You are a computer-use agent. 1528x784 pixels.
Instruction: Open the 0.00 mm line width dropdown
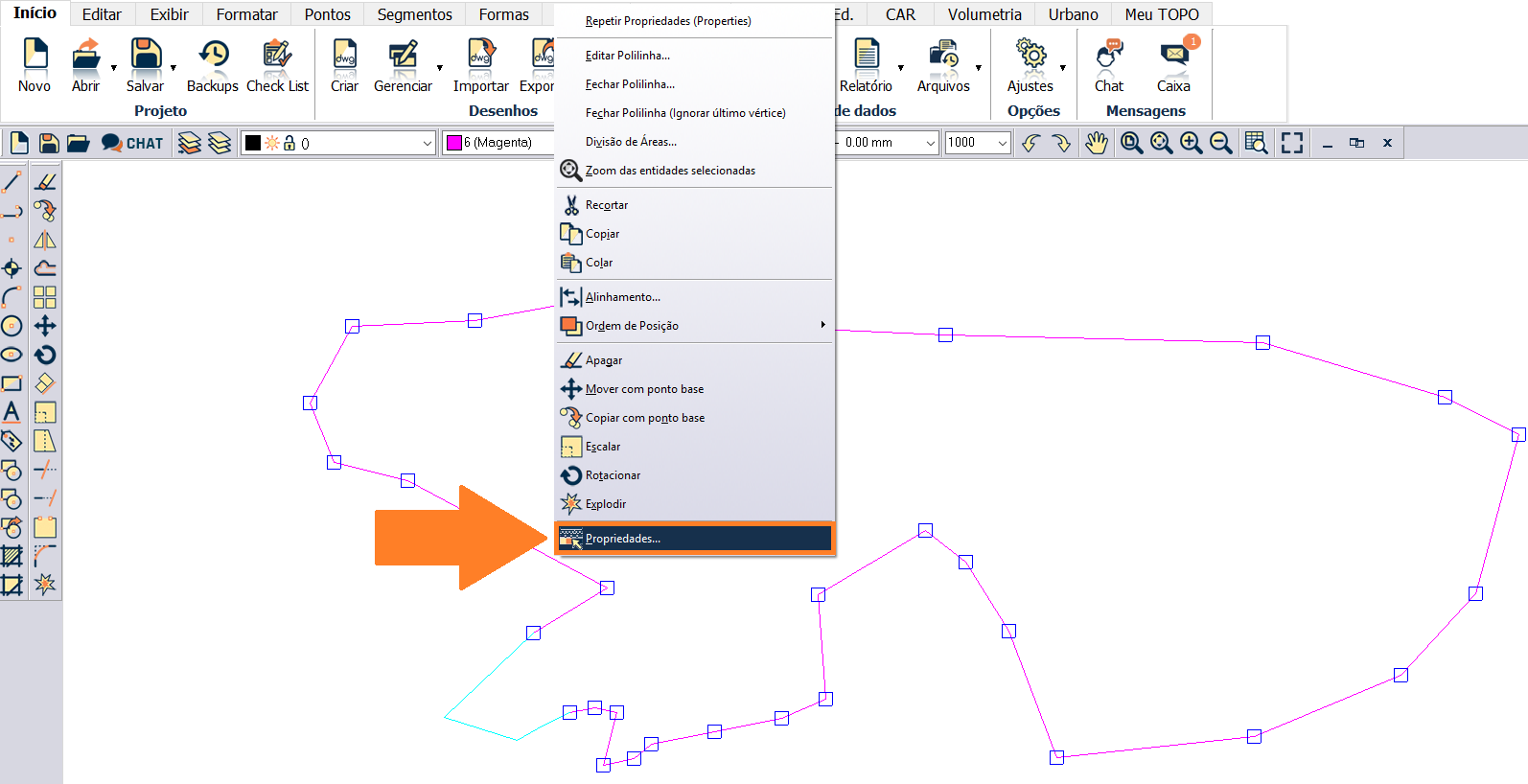(x=929, y=143)
